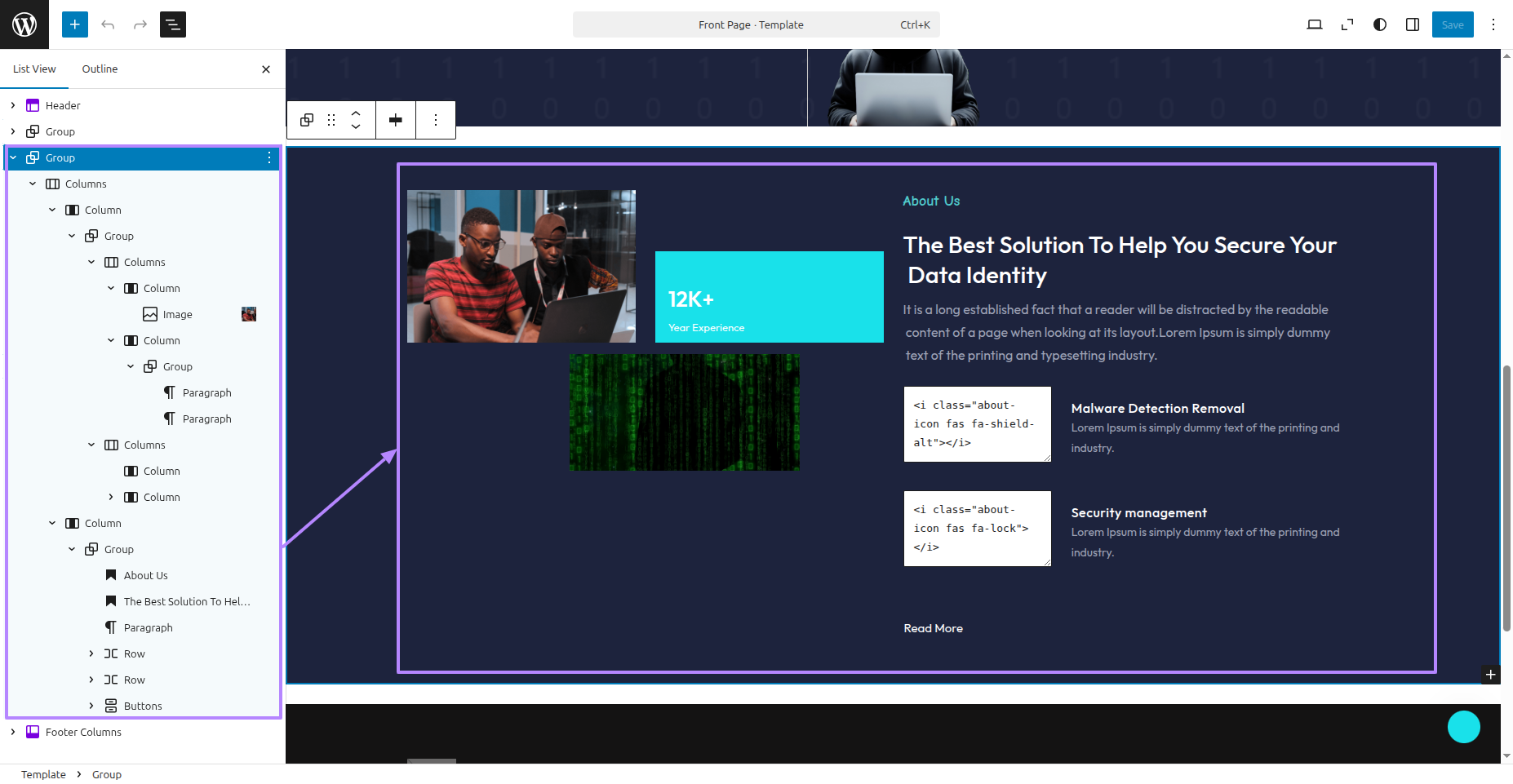Click the WordPress logo icon

(x=24, y=24)
